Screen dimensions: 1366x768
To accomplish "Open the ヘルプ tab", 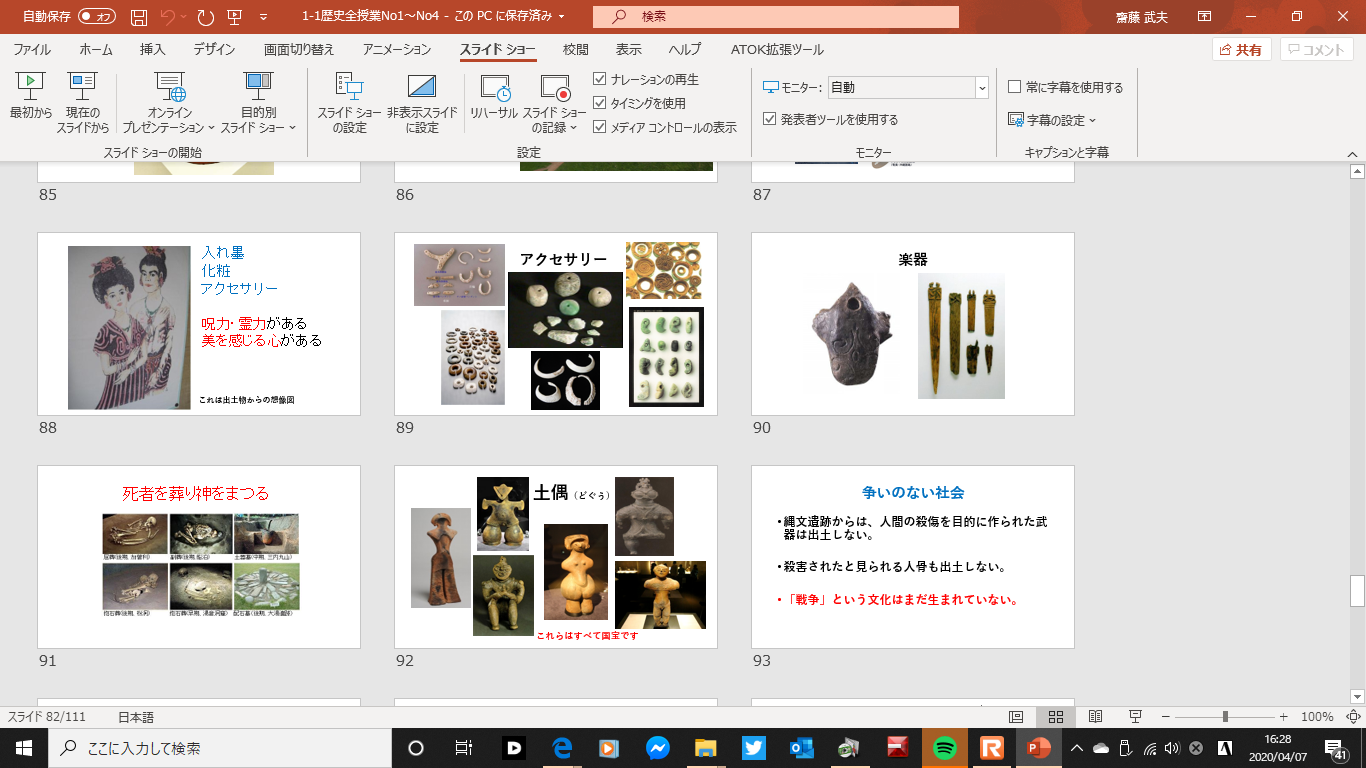I will point(684,50).
